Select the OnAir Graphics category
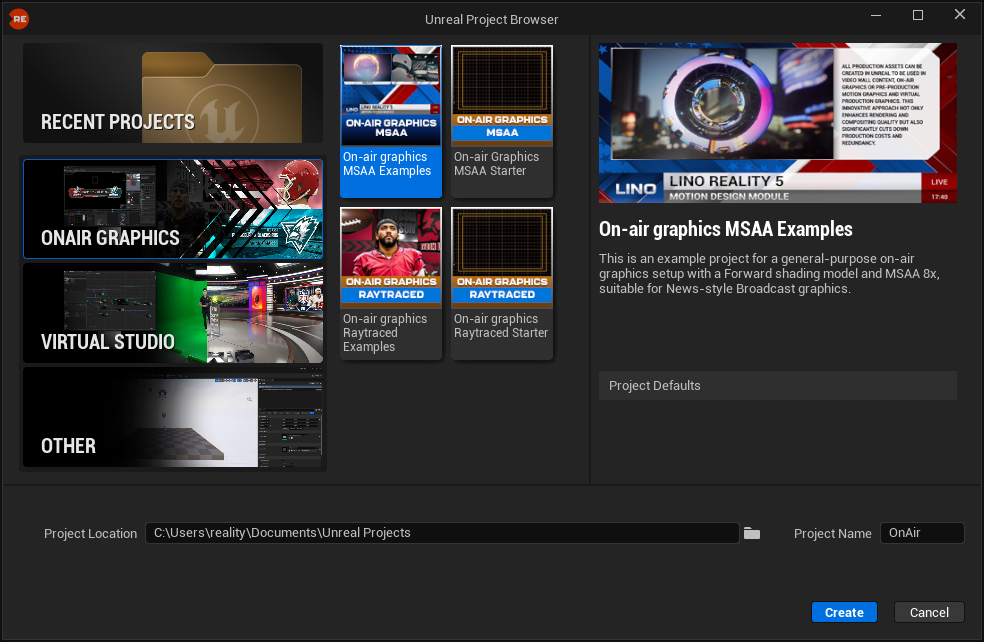Screen dimensions: 984x642 point(173,209)
